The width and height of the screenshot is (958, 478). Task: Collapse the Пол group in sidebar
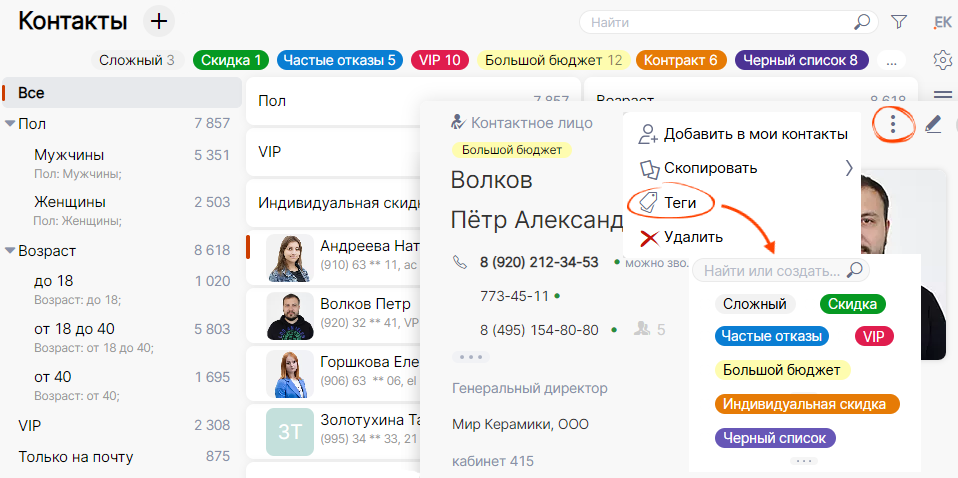[10, 124]
